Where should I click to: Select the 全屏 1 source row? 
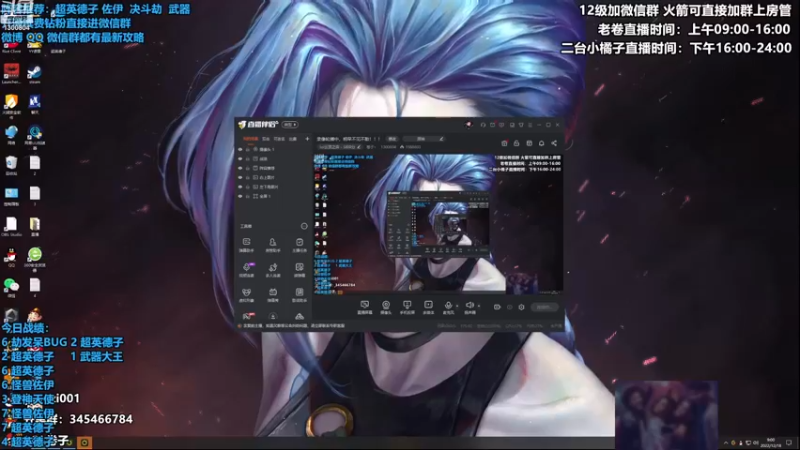[274, 196]
